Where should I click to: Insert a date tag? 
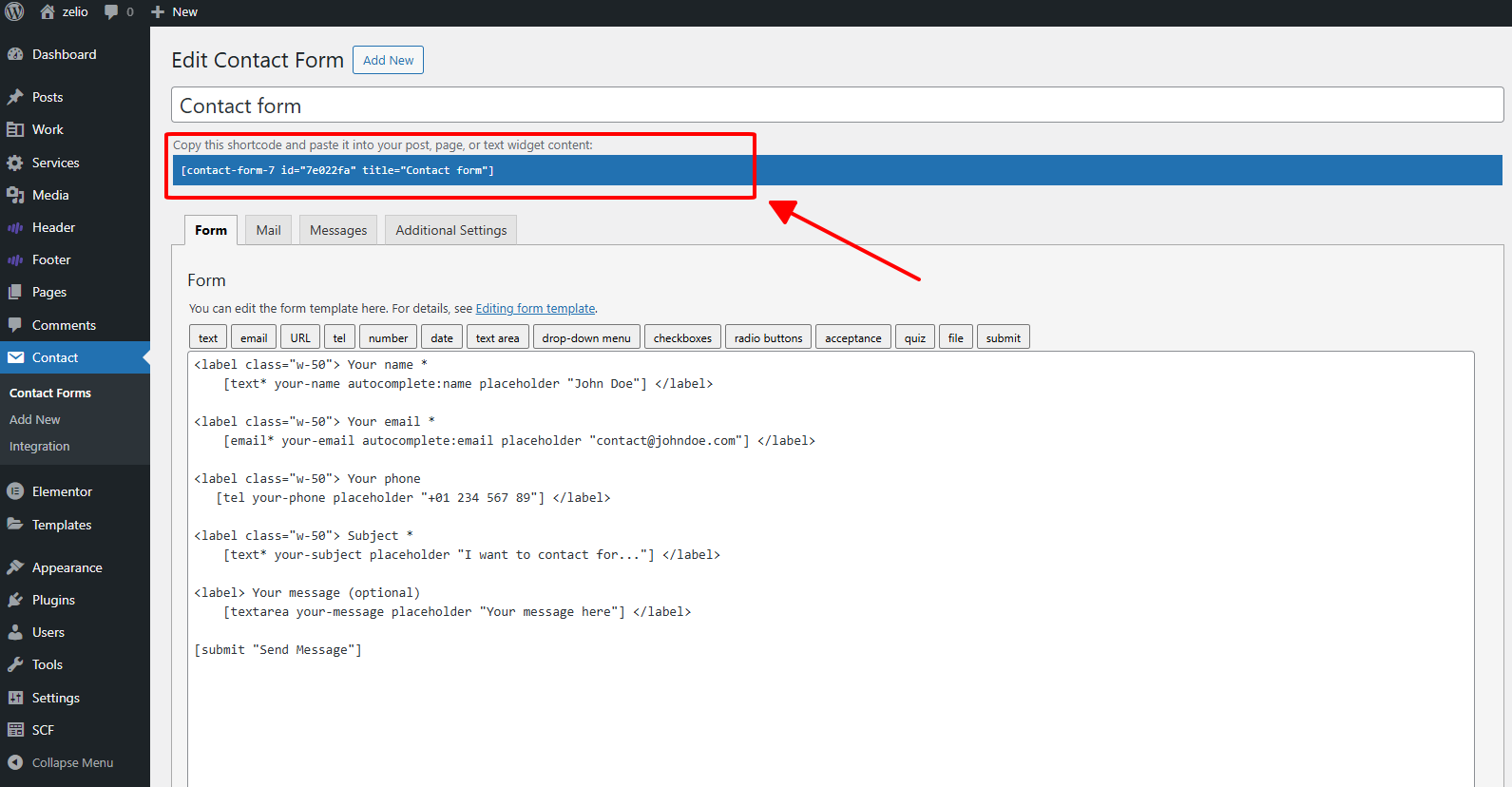442,337
